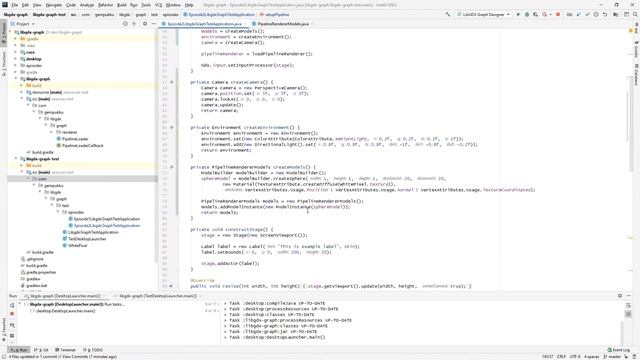Click Collapse All icon in the Project panel
Viewport: 640px width, 360px height.
(134, 24)
